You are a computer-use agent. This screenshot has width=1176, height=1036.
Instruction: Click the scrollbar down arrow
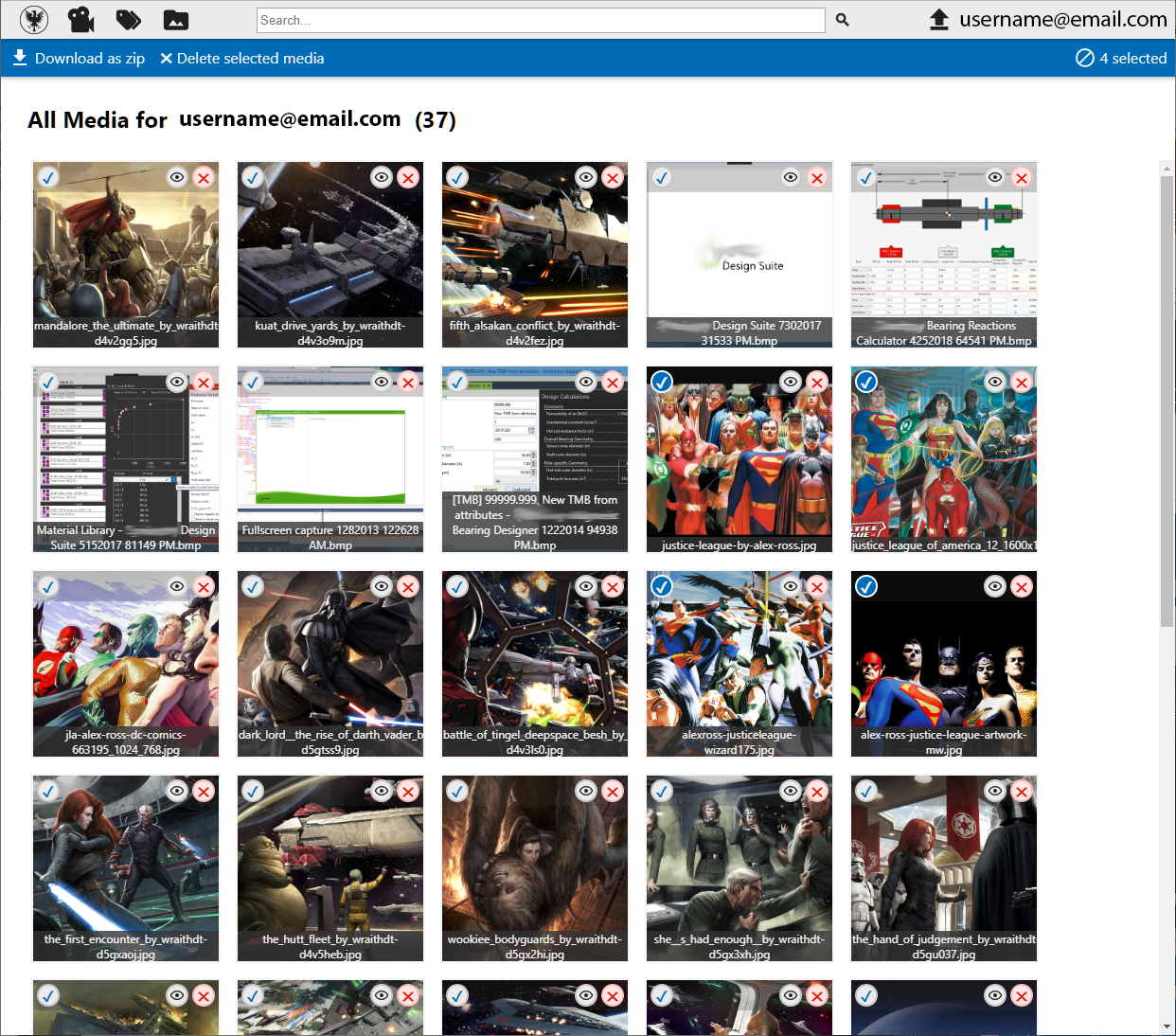pos(1167,1027)
